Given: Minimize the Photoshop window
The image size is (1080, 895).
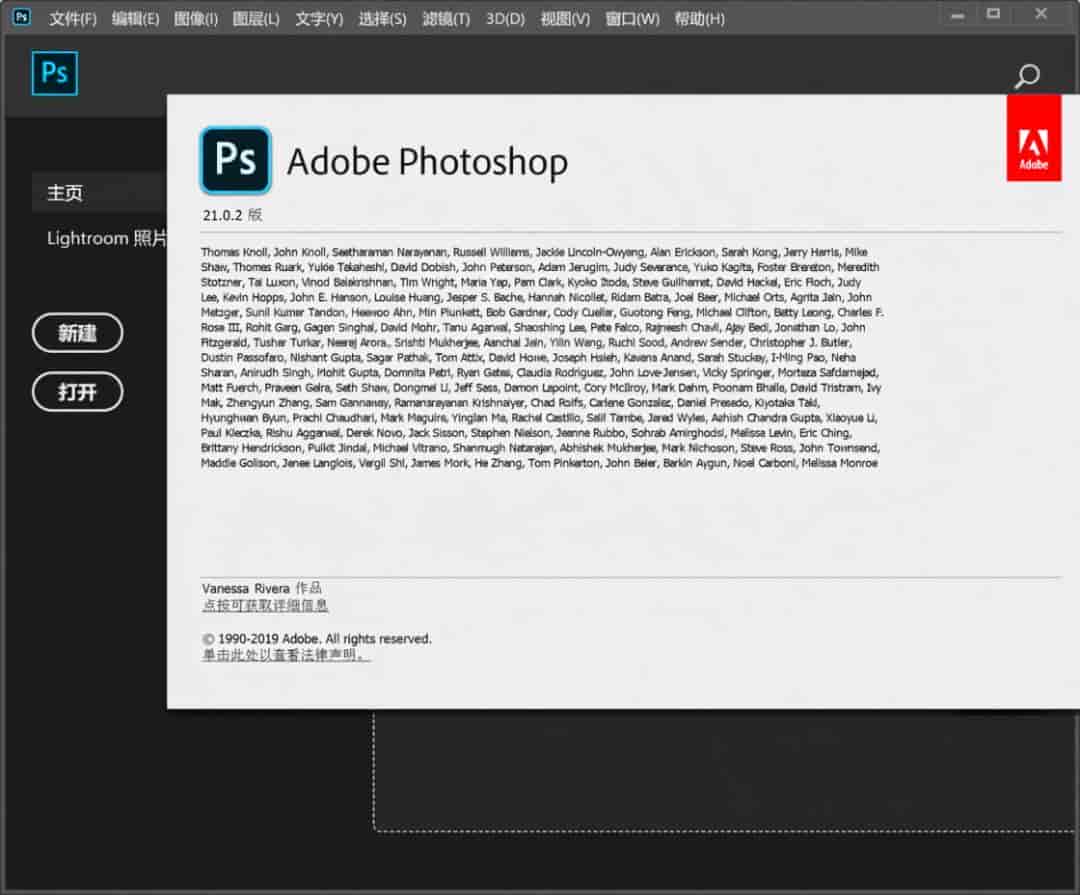Looking at the screenshot, I should coord(957,15).
